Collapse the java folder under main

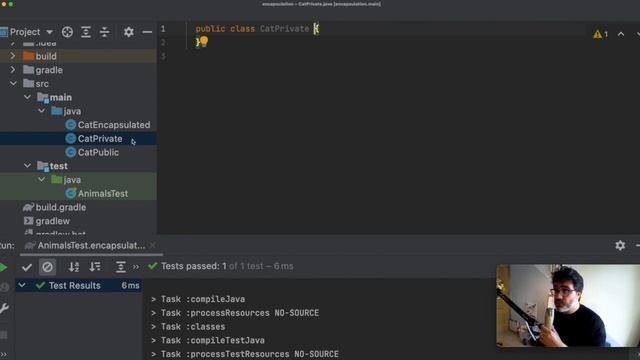point(41,111)
